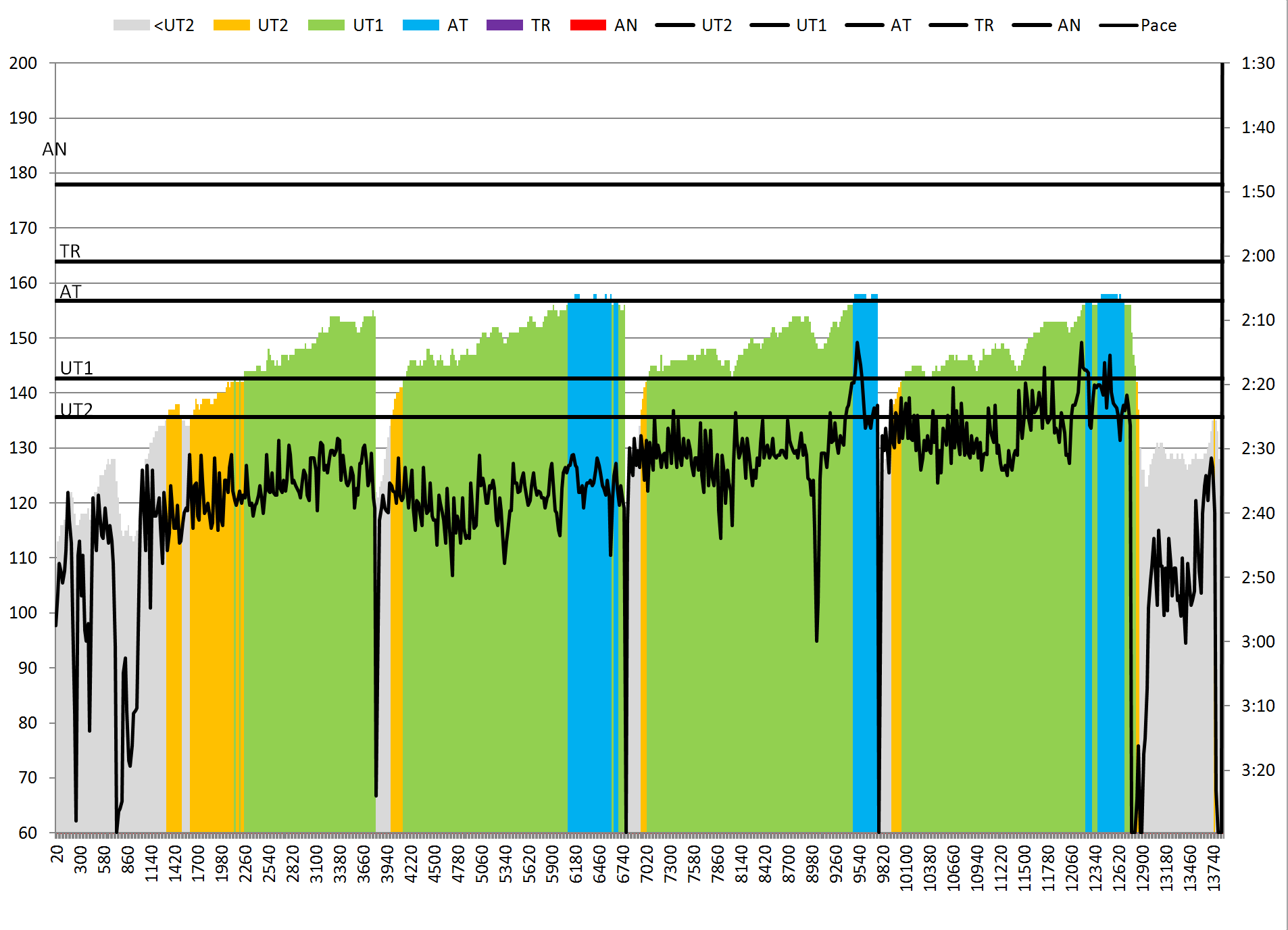This screenshot has width=1288, height=930.
Task: Select the AT threshold label inside the plot
Action: pos(71,292)
